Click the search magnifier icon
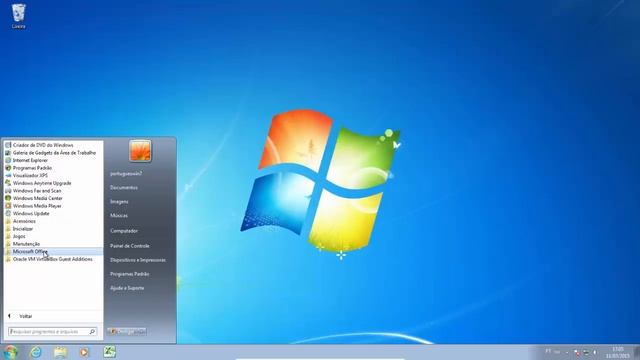The width and height of the screenshot is (640, 360). 92,331
